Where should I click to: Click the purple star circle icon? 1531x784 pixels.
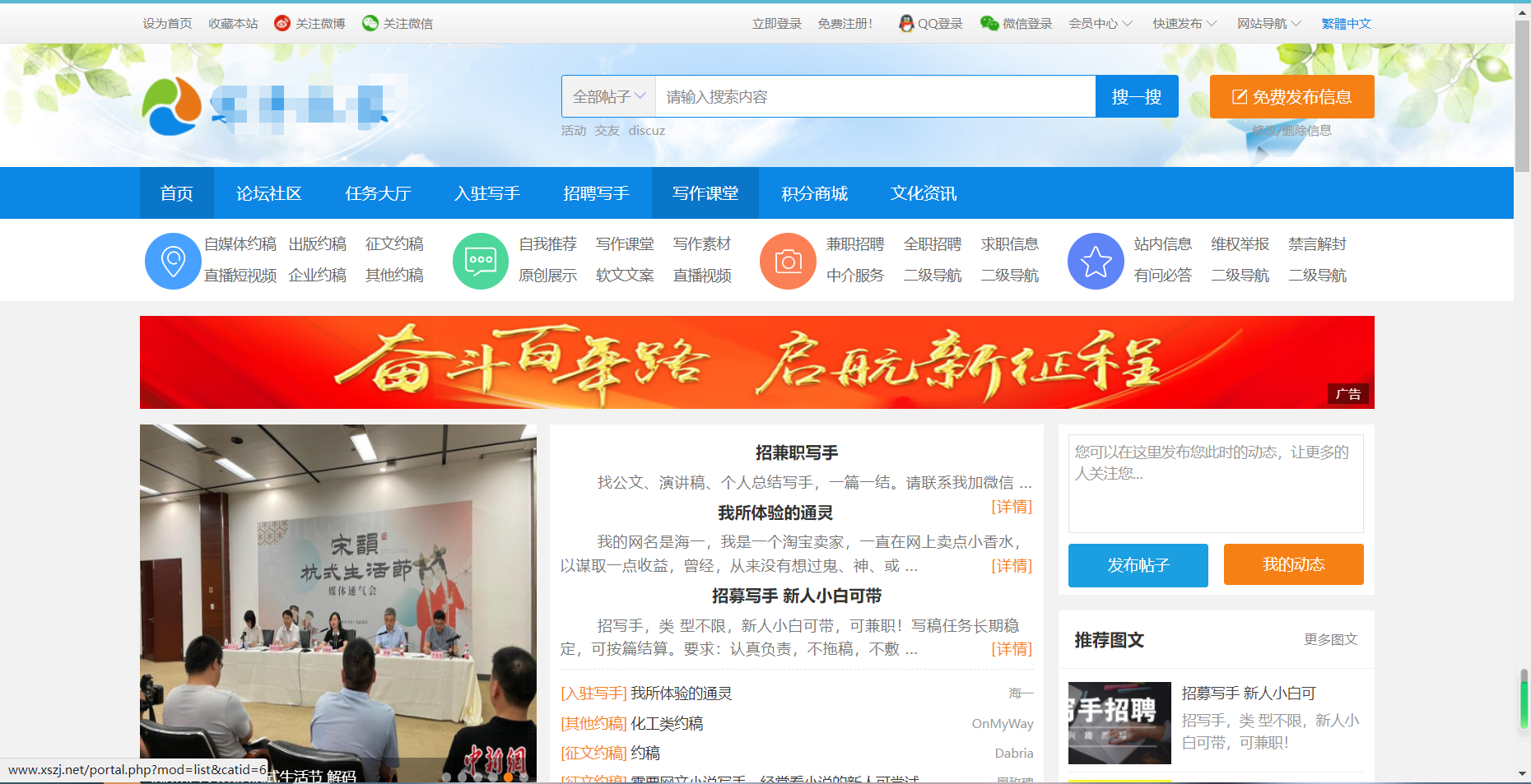[1096, 262]
